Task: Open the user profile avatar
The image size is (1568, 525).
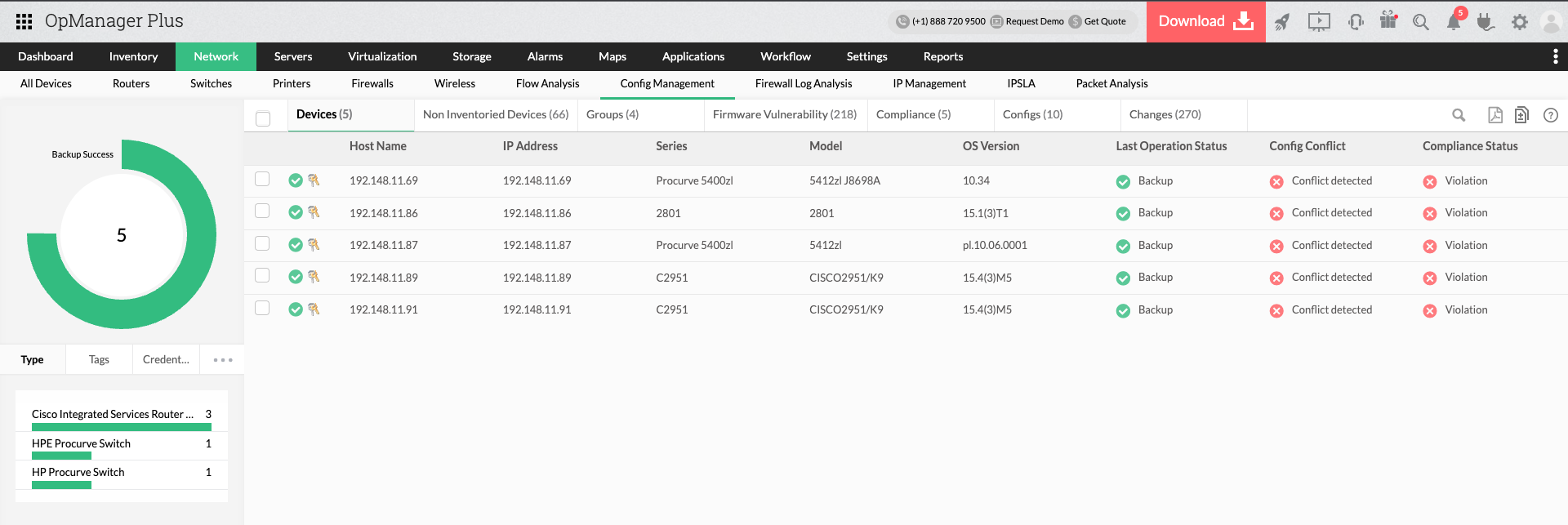Action: tap(1551, 22)
